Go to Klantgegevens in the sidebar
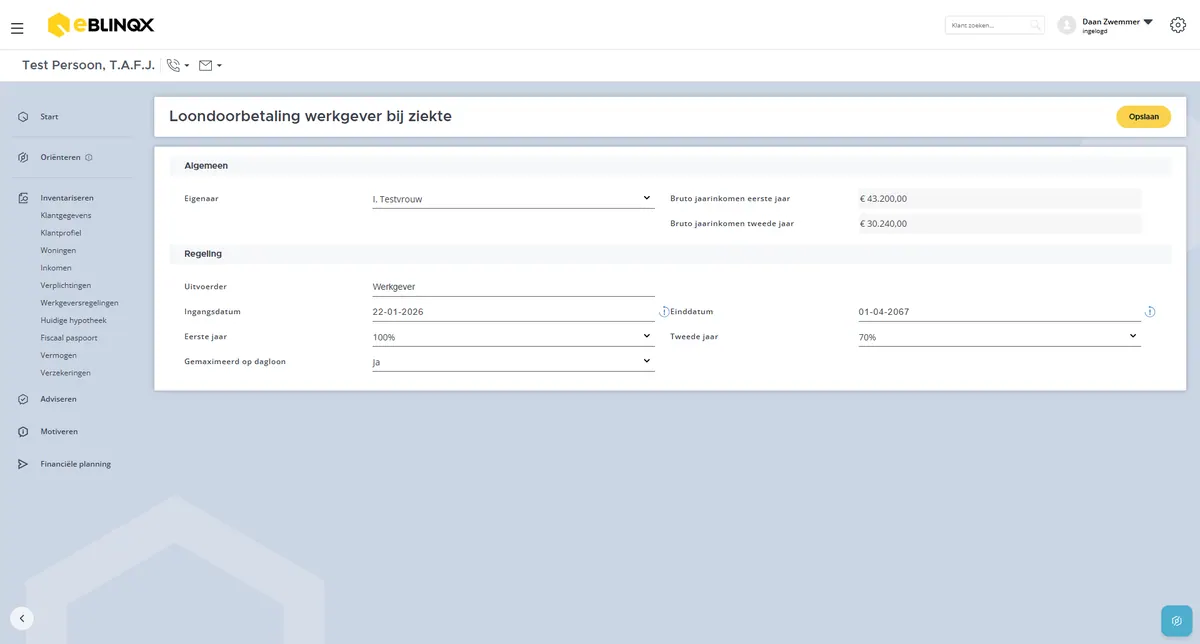 (66, 215)
